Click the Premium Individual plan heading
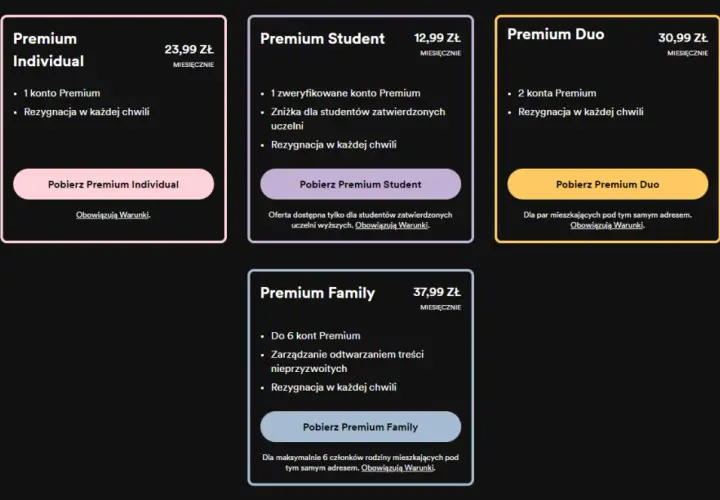Screen dimensions: 720x500 click(x=48, y=50)
